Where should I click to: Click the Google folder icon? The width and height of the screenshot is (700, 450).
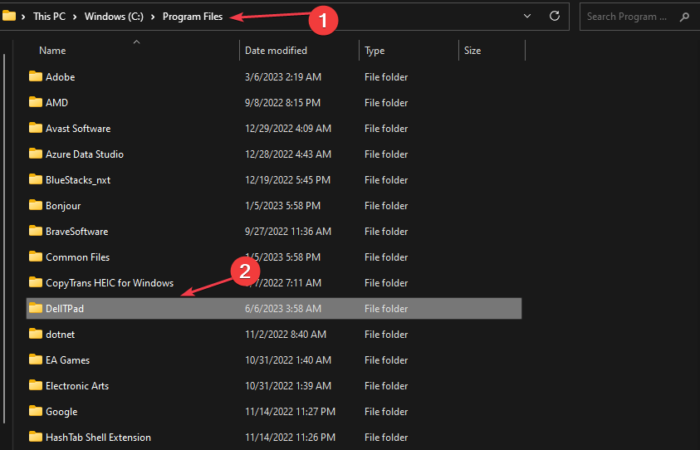coord(35,411)
